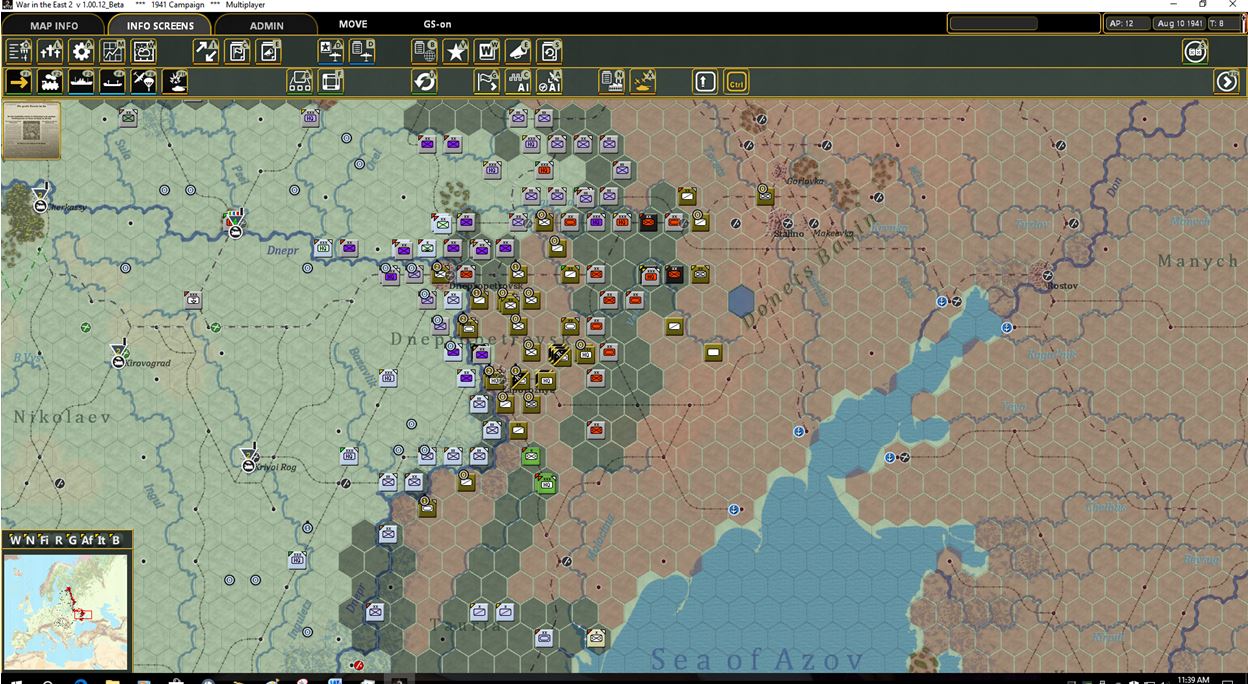Toggle the N filter on minimap bar
Viewport: 1248px width, 684px height.
(30, 540)
